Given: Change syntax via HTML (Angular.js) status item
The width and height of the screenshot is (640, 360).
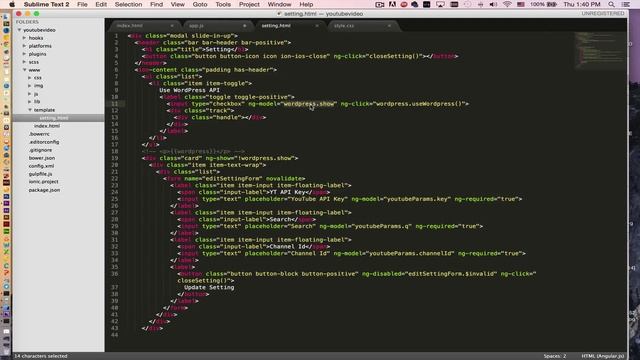Looking at the screenshot, I should click(602, 356).
